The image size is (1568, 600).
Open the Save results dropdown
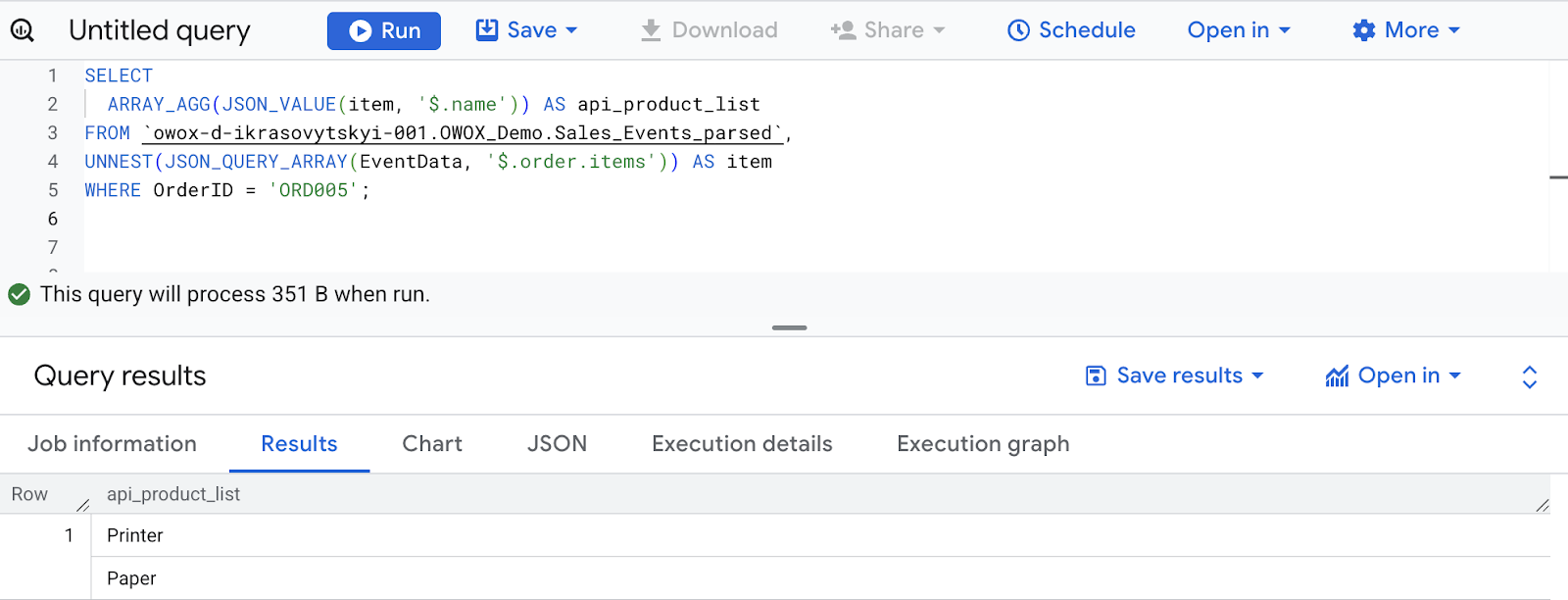tap(1175, 375)
